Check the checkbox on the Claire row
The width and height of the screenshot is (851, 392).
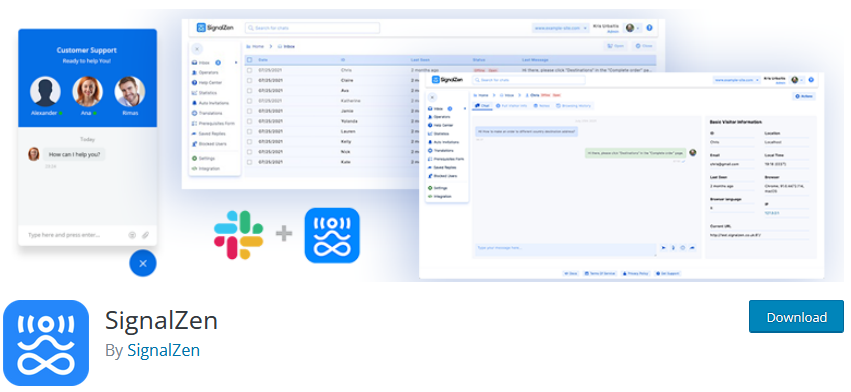(249, 80)
